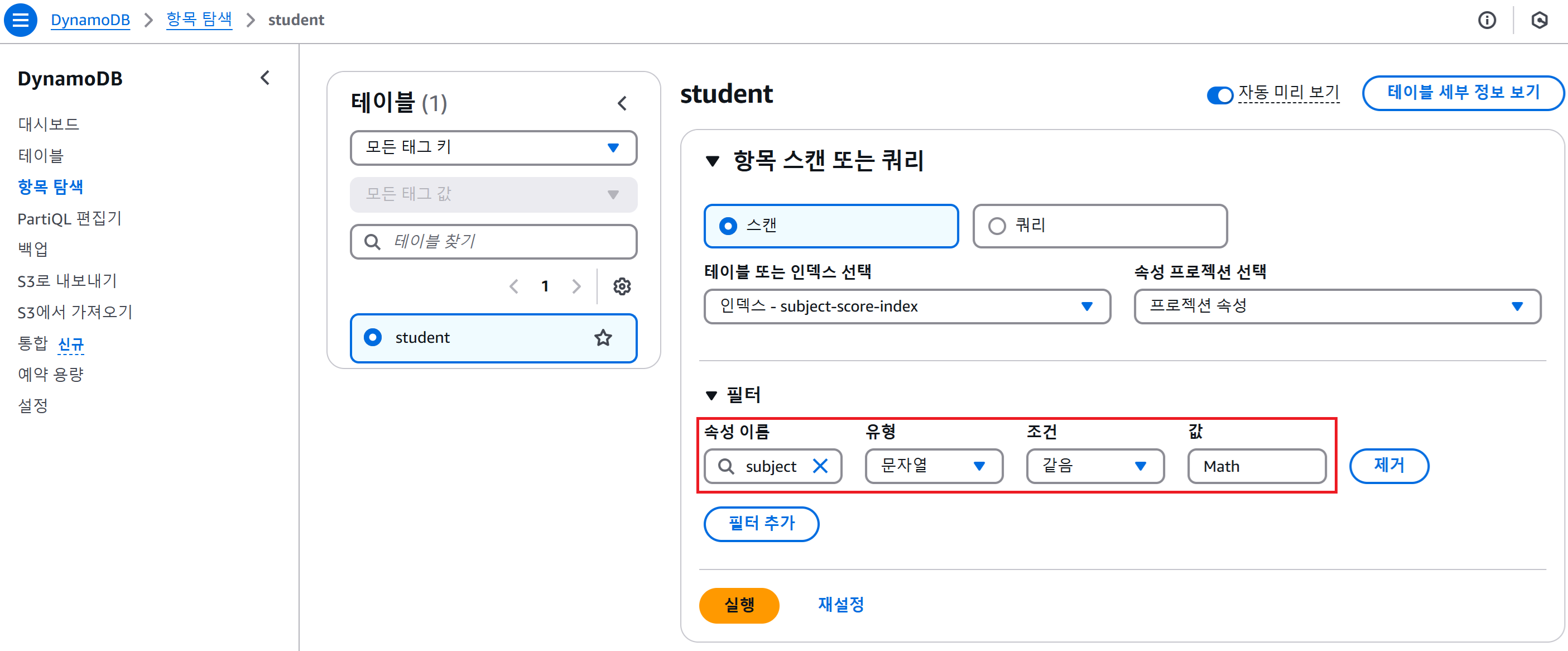The image size is (1568, 651).
Task: Click the hexagon icon at top right
Action: click(1540, 20)
